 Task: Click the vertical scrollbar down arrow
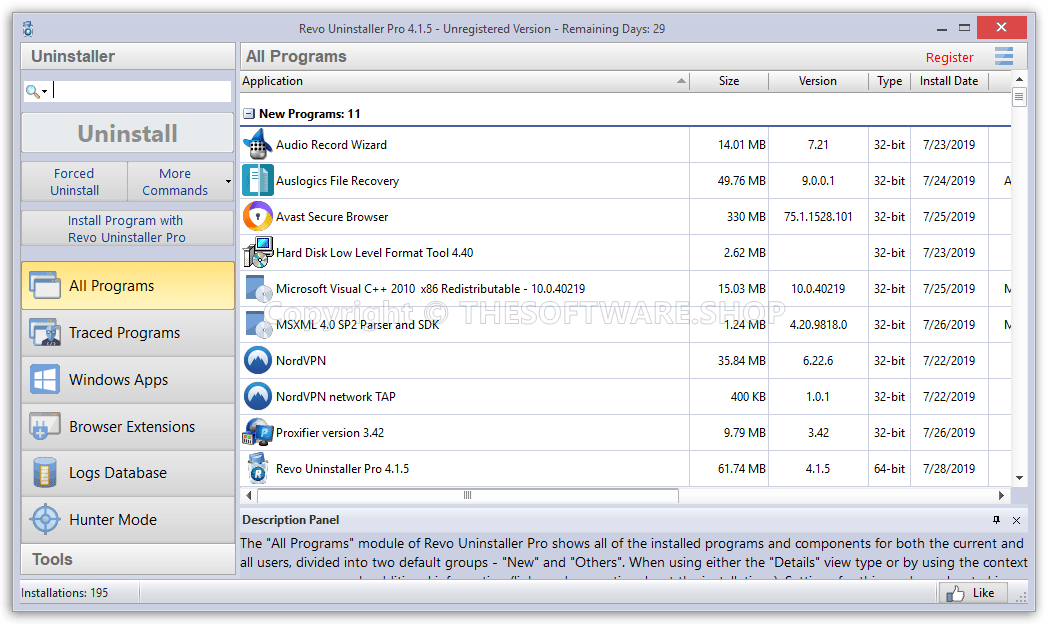[1019, 478]
